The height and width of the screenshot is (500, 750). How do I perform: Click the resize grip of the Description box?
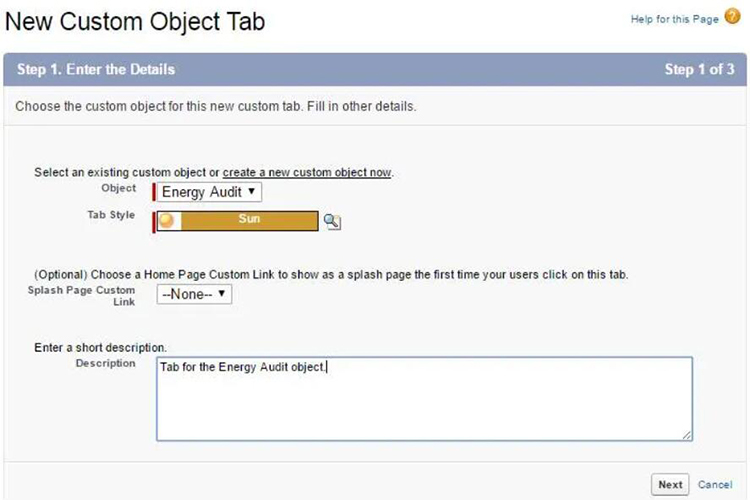[x=687, y=435]
